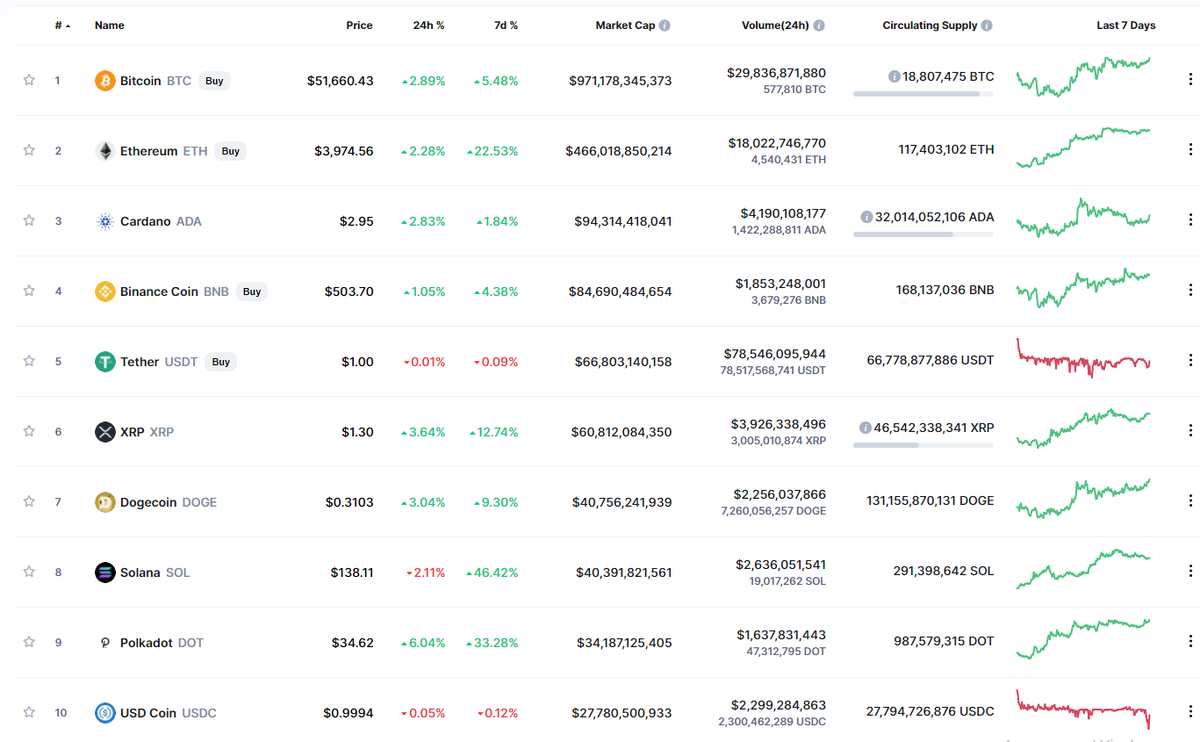Sort by Market Cap column header

tap(626, 25)
